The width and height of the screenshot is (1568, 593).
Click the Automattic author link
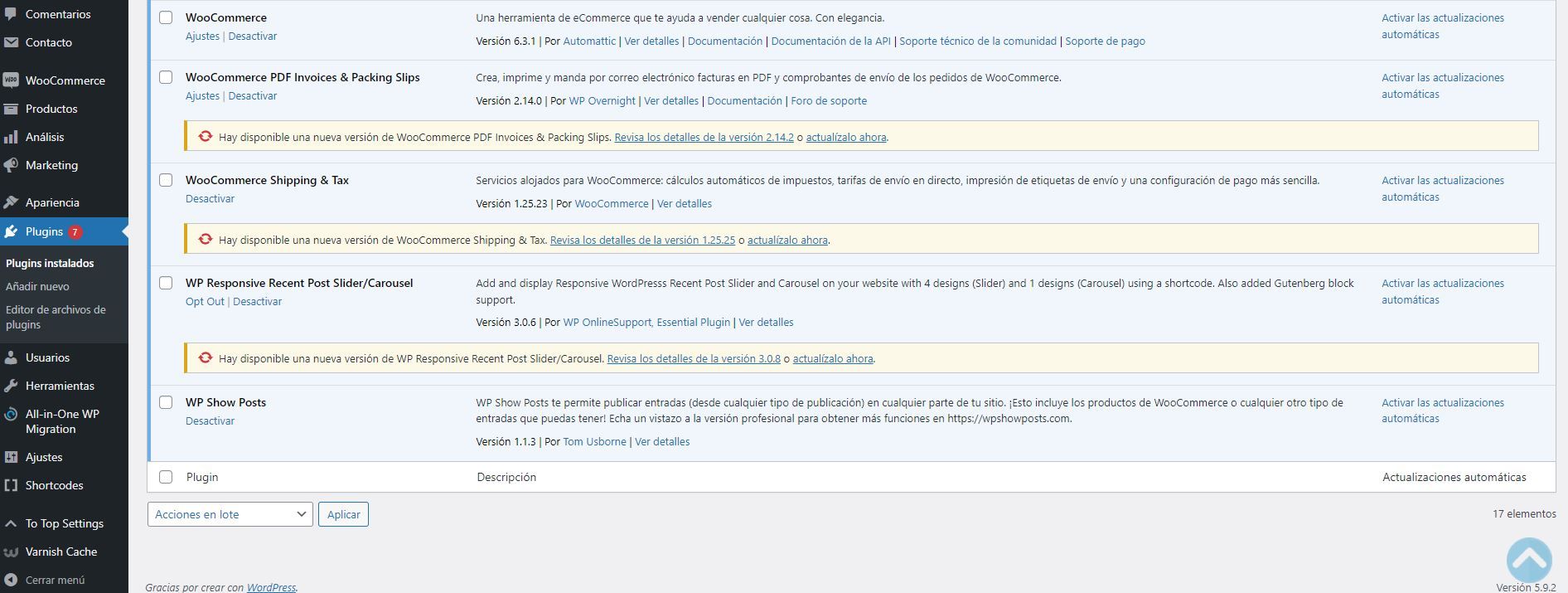589,41
